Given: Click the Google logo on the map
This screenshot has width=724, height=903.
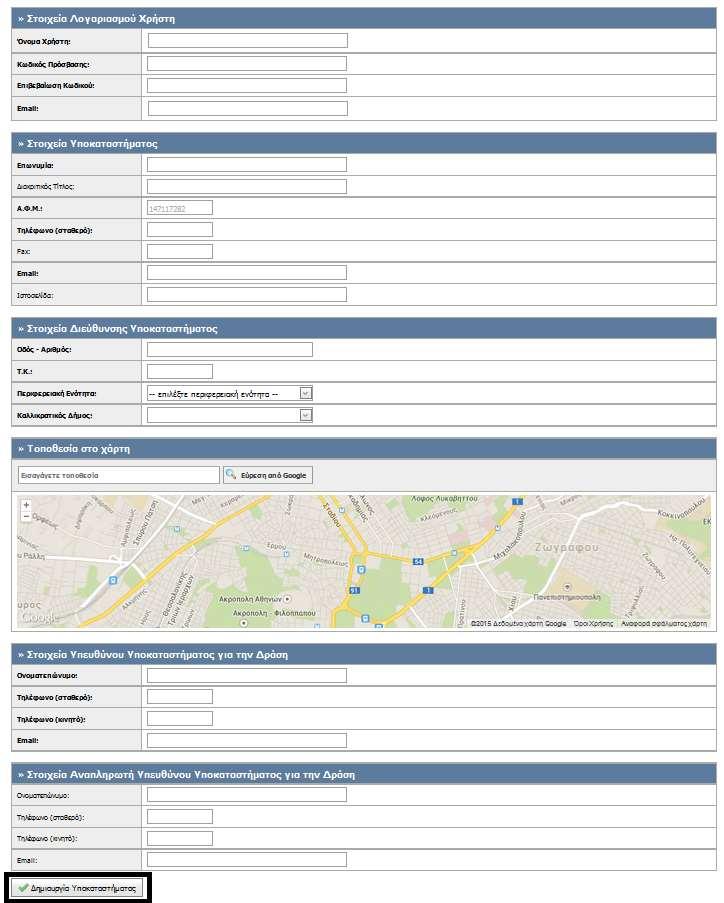Looking at the screenshot, I should pos(40,618).
